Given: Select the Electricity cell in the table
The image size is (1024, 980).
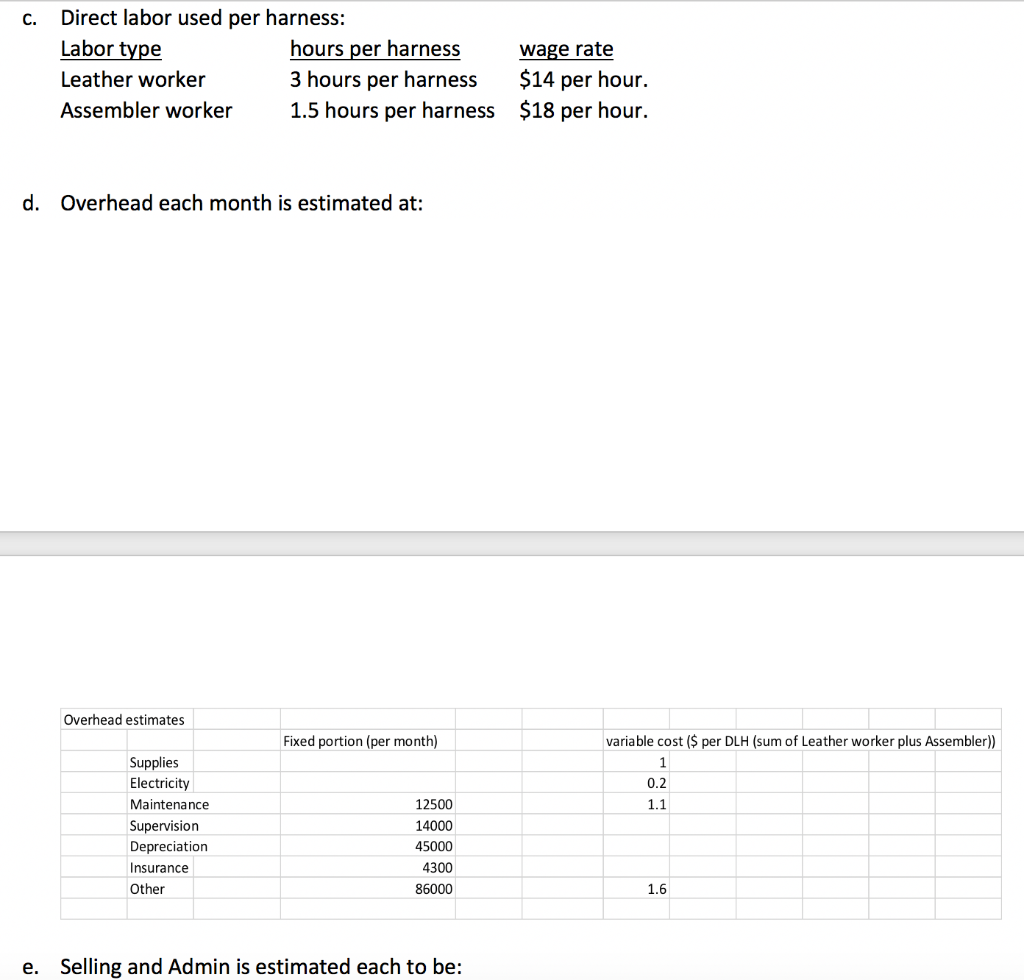Looking at the screenshot, I should (159, 783).
